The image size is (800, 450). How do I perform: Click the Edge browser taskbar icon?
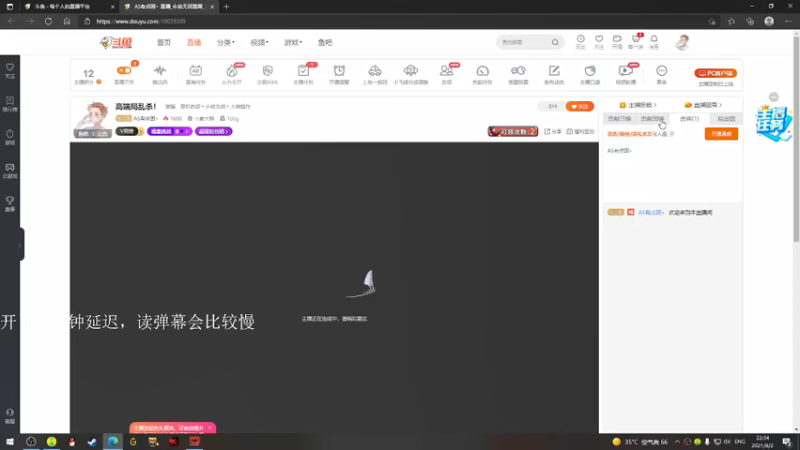coord(113,442)
